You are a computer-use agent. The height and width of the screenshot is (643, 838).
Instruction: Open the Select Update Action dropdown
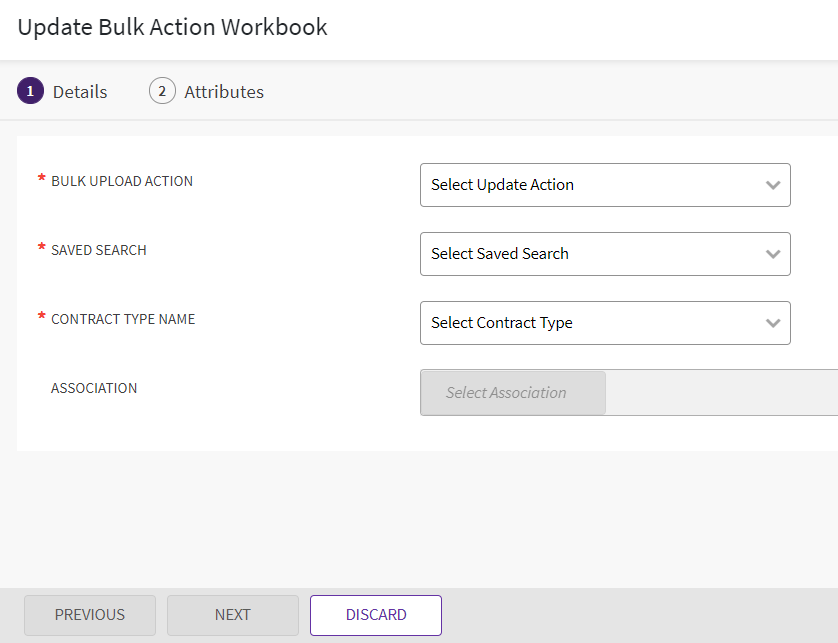[x=590, y=185]
